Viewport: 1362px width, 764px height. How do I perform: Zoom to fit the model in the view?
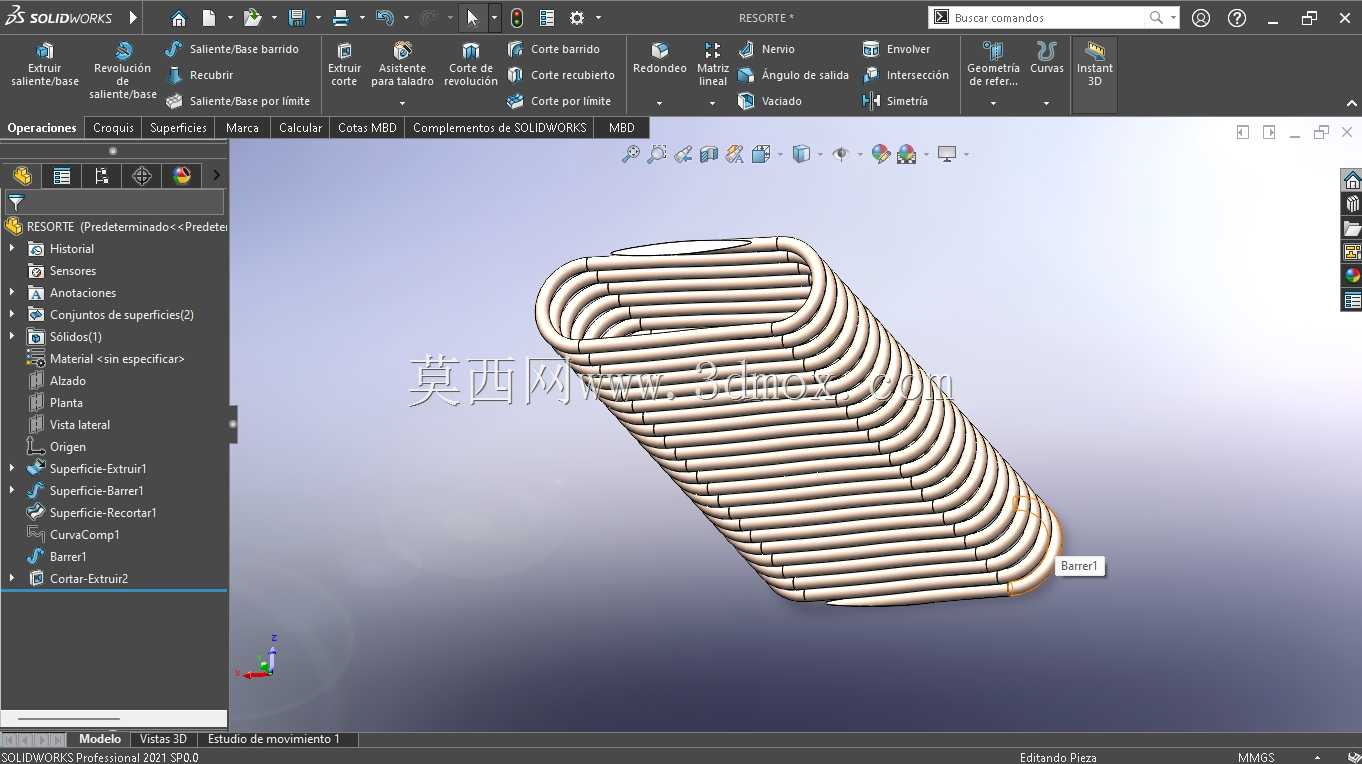(630, 154)
